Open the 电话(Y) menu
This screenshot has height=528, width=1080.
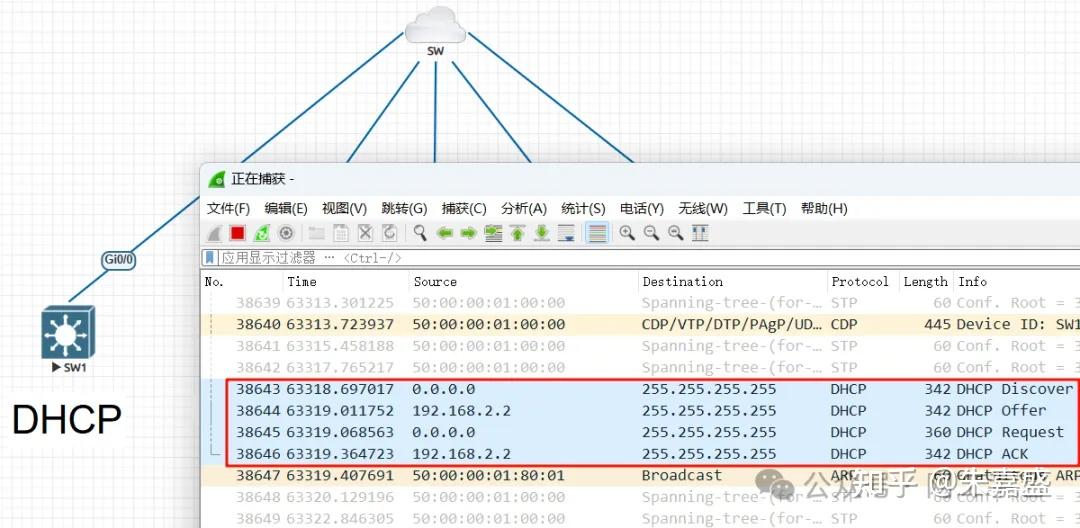click(642, 209)
